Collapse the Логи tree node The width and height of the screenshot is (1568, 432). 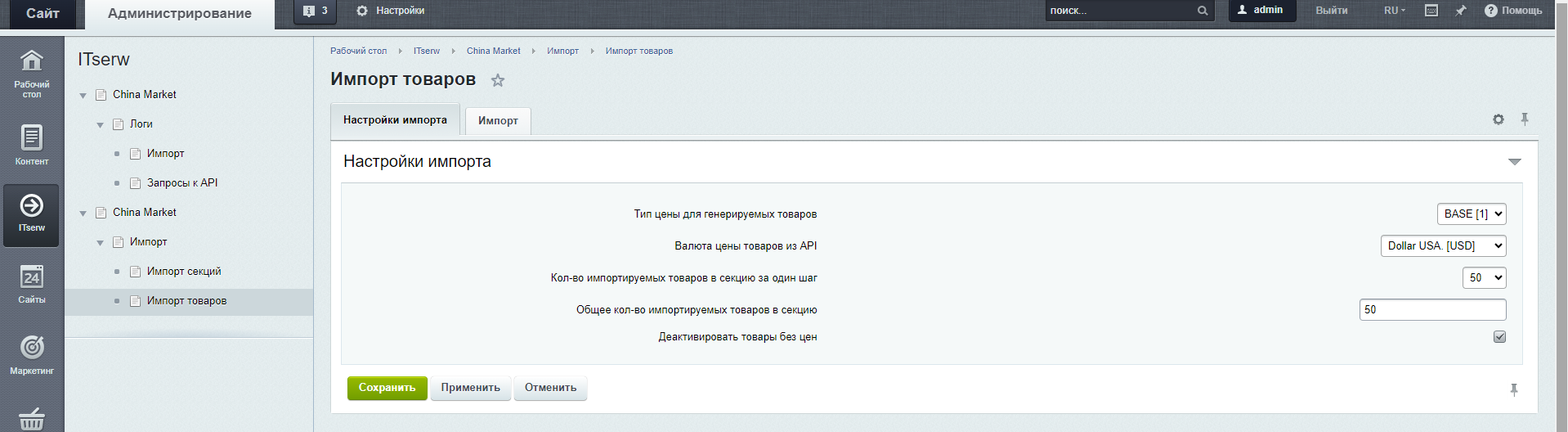tap(101, 125)
